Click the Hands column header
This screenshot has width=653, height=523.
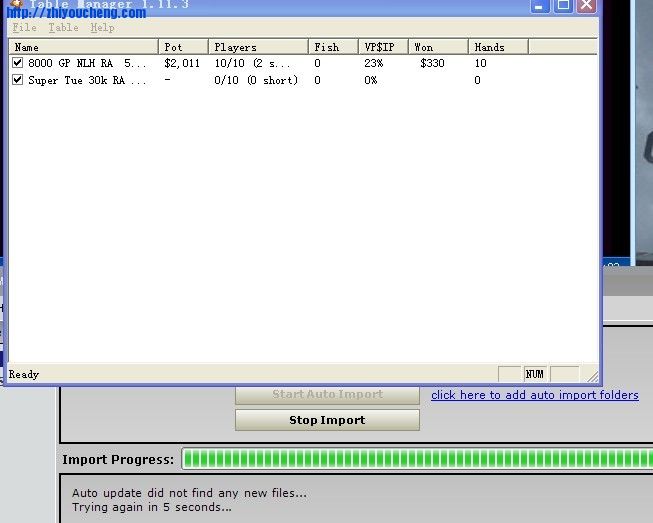pyautogui.click(x=497, y=47)
